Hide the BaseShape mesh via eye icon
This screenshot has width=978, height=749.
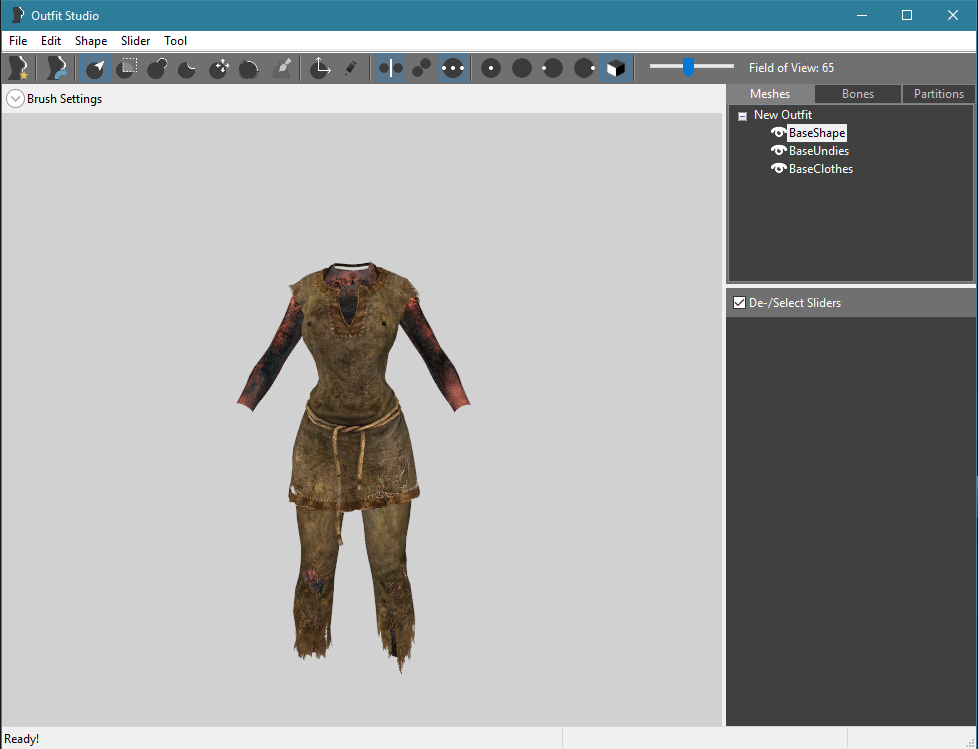(x=778, y=132)
